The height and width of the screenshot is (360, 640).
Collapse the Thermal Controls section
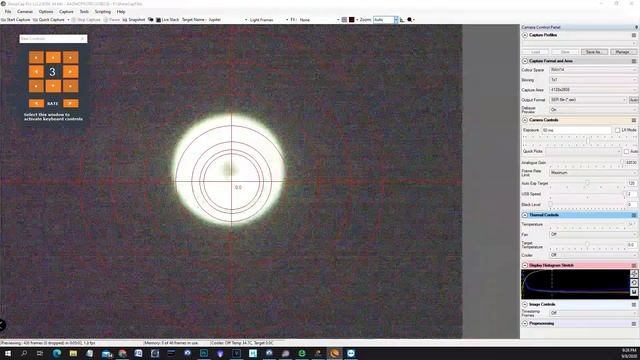point(525,215)
